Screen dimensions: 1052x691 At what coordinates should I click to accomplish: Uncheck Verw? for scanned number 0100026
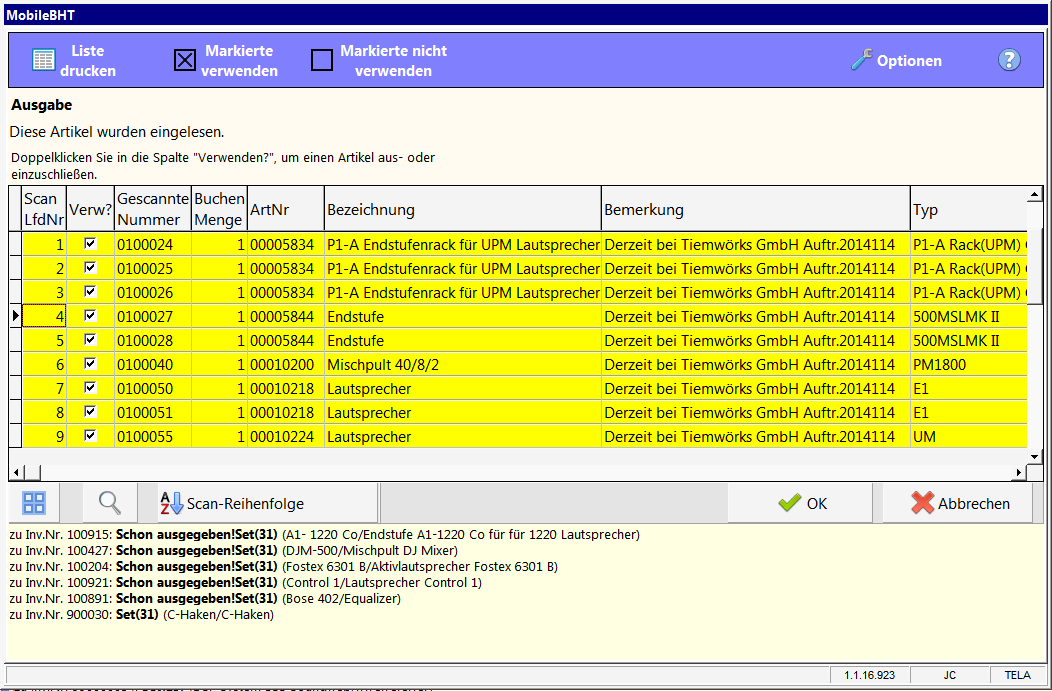tap(90, 292)
